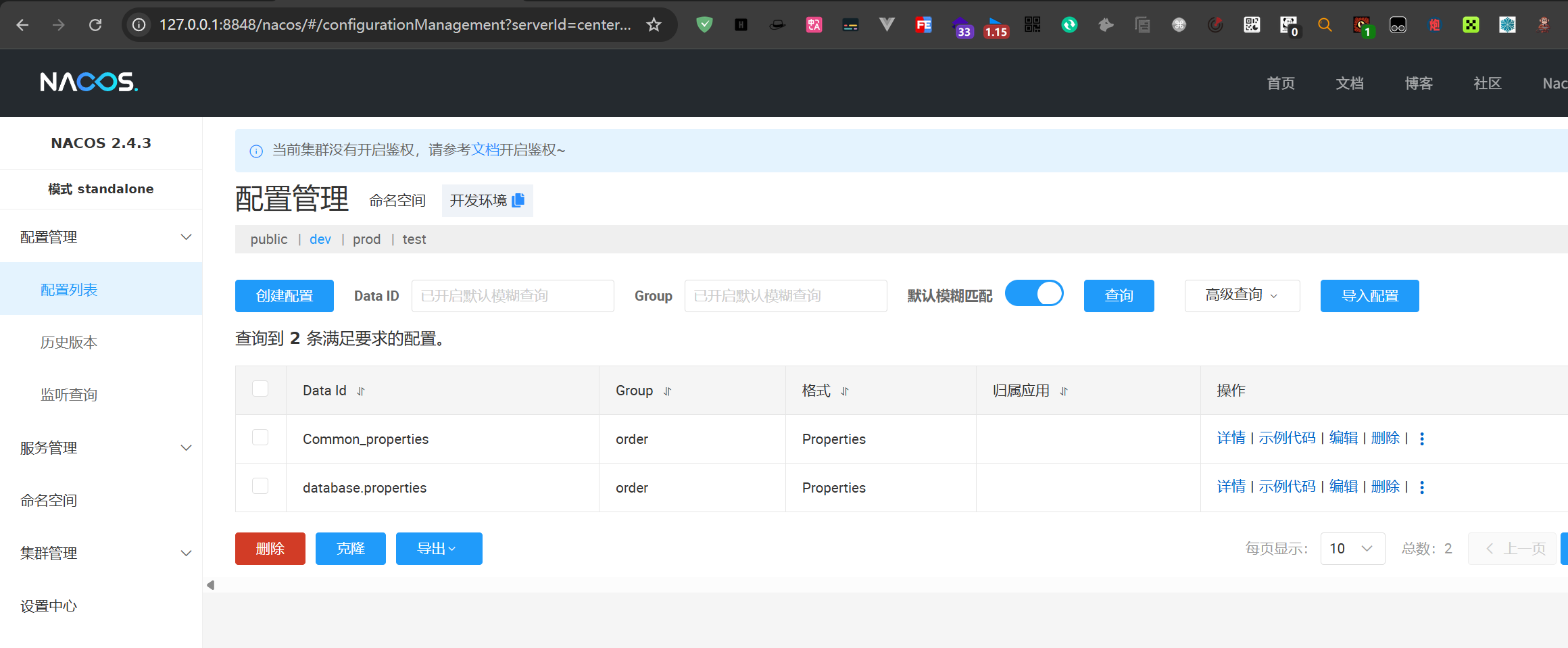Click the 创建配置 create config button
Screen dimensions: 1568x648
tap(284, 296)
